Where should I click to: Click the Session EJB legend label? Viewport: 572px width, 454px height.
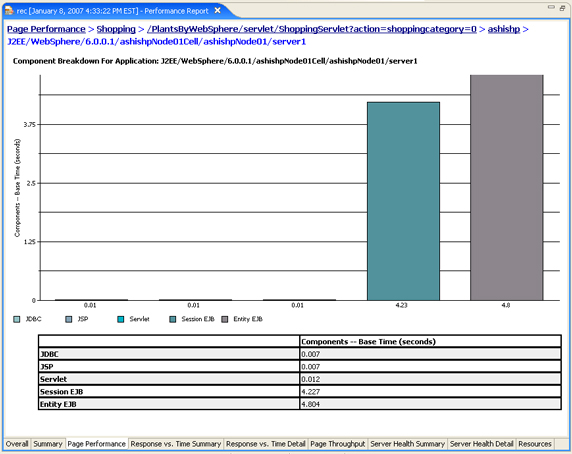tap(198, 319)
